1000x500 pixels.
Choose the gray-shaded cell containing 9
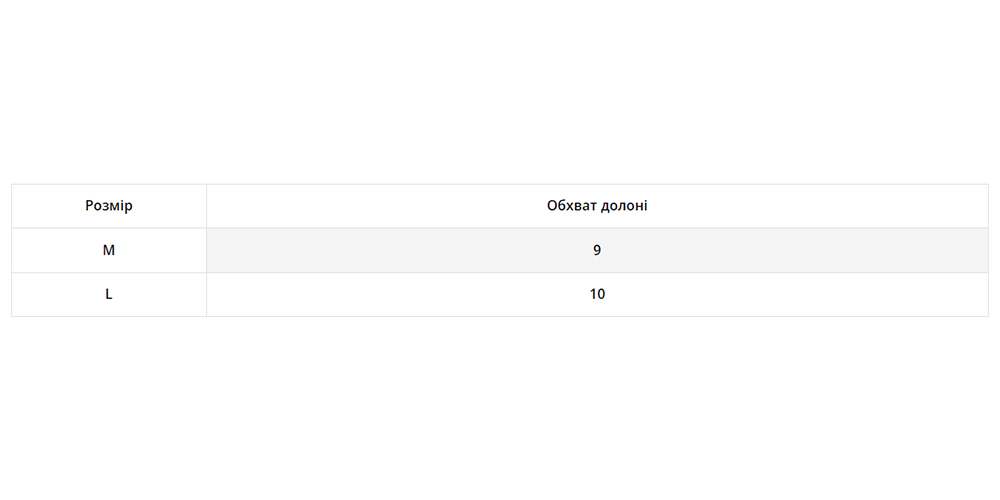[597, 250]
